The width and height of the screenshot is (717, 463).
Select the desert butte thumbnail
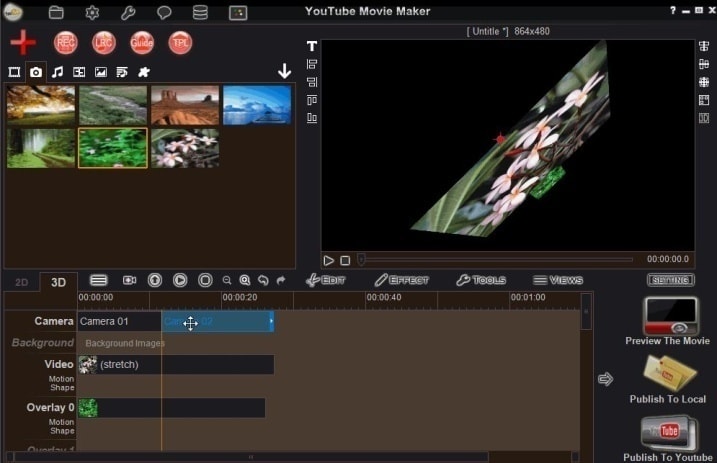point(185,105)
